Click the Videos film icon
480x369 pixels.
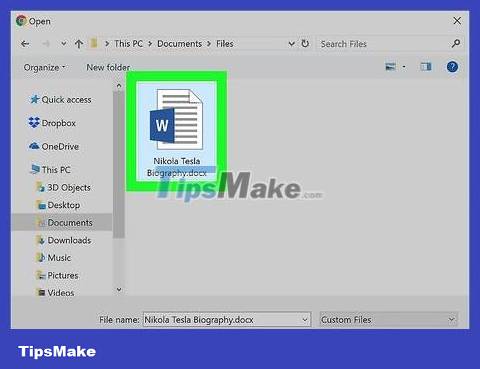point(41,293)
